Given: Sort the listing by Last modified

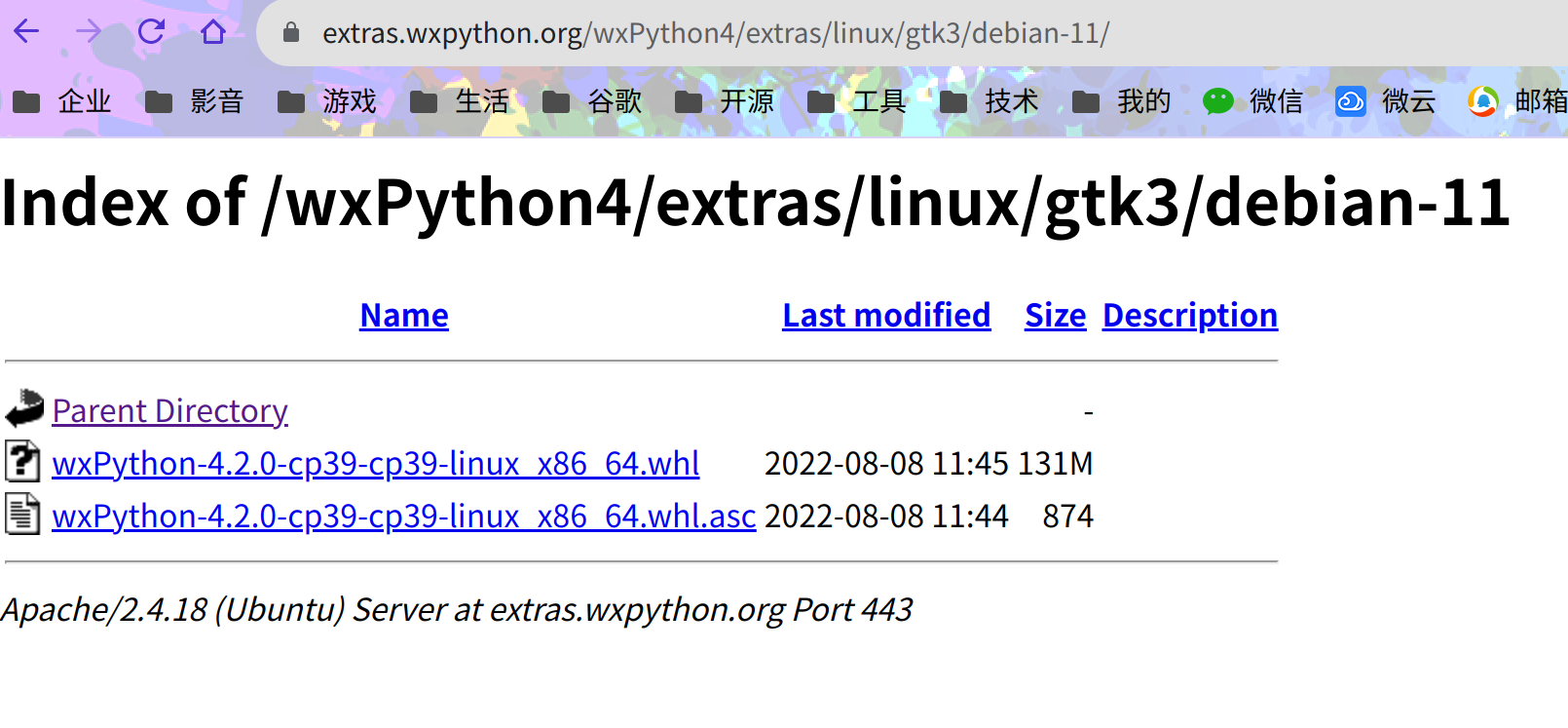Looking at the screenshot, I should tap(886, 316).
